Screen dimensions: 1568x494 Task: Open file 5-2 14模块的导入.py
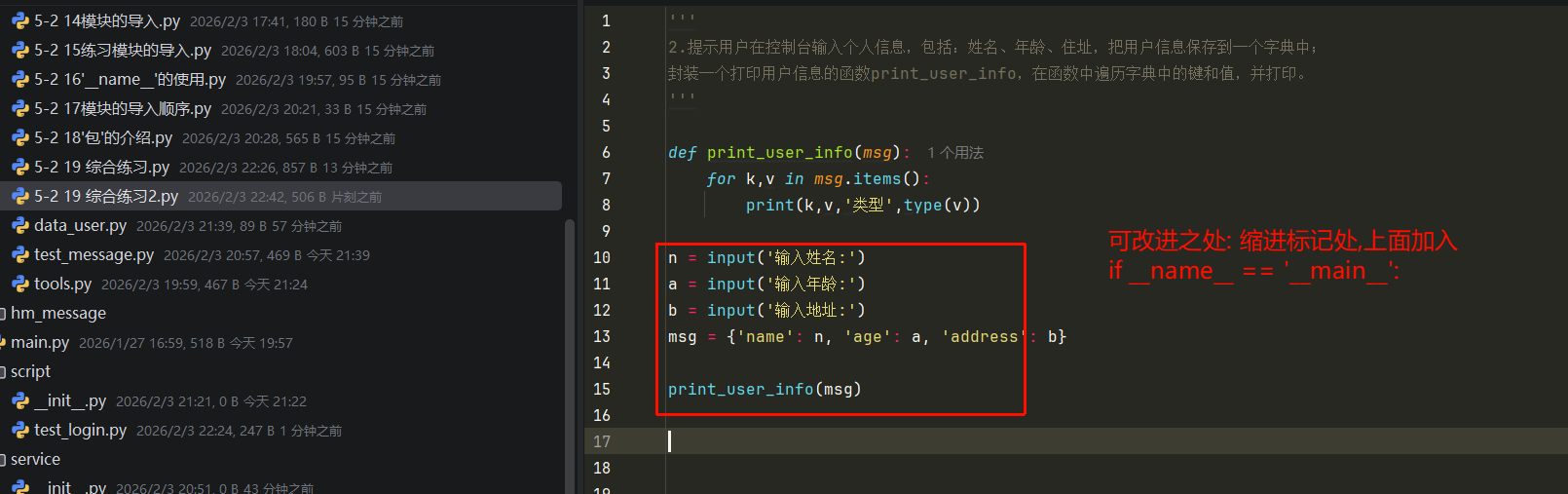(107, 20)
